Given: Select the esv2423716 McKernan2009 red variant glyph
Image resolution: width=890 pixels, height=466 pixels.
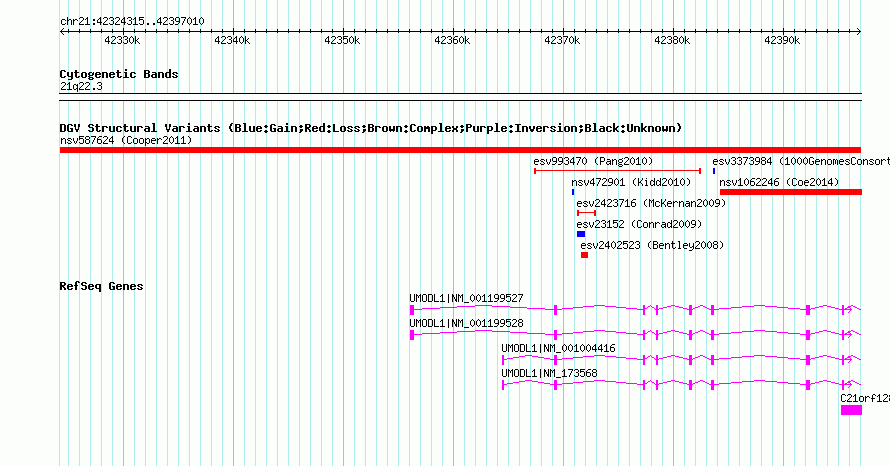Looking at the screenshot, I should pos(586,213).
